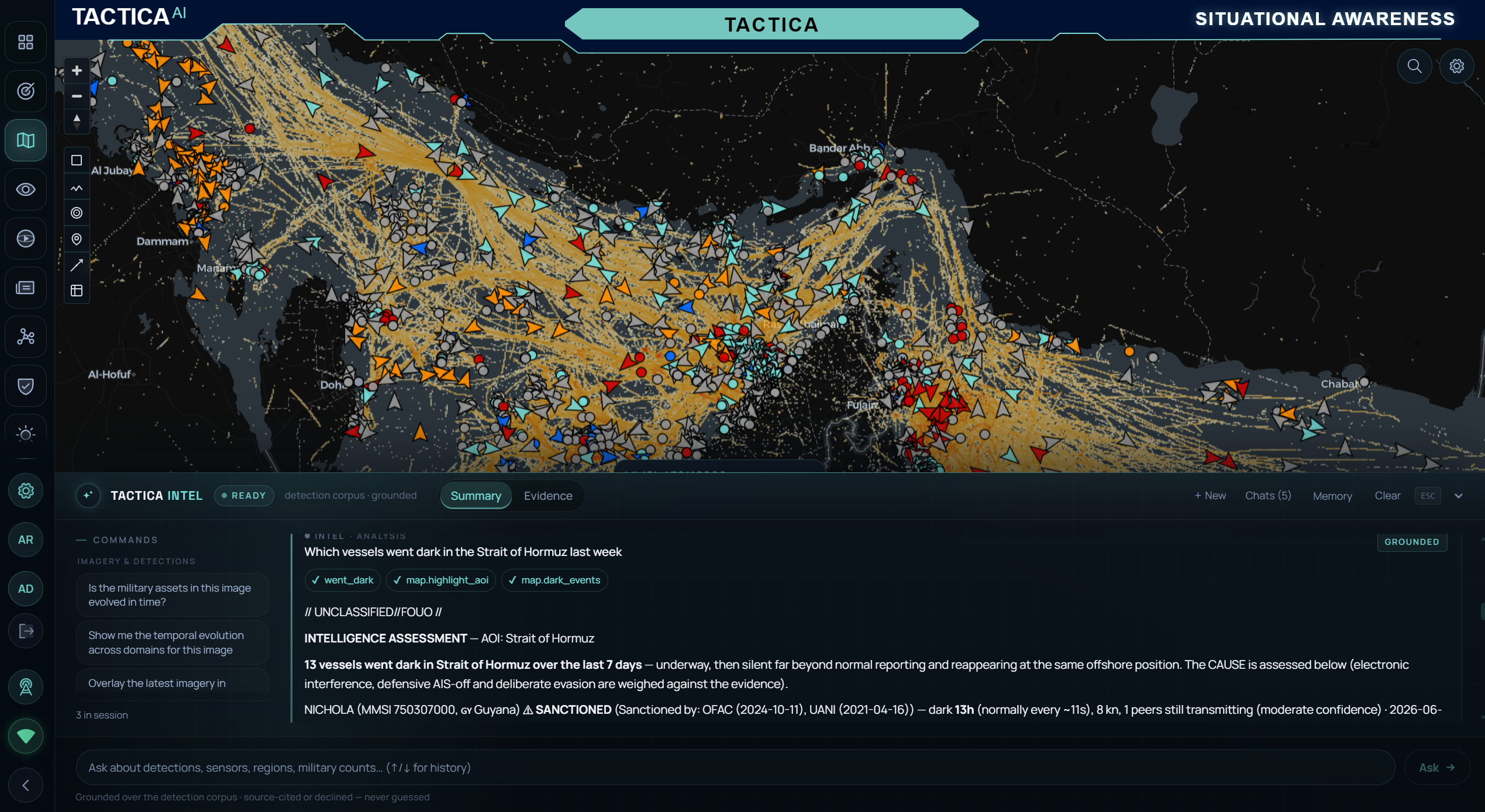Viewport: 1485px width, 812px height.
Task: Select the map view sidebar icon
Action: 26,140
